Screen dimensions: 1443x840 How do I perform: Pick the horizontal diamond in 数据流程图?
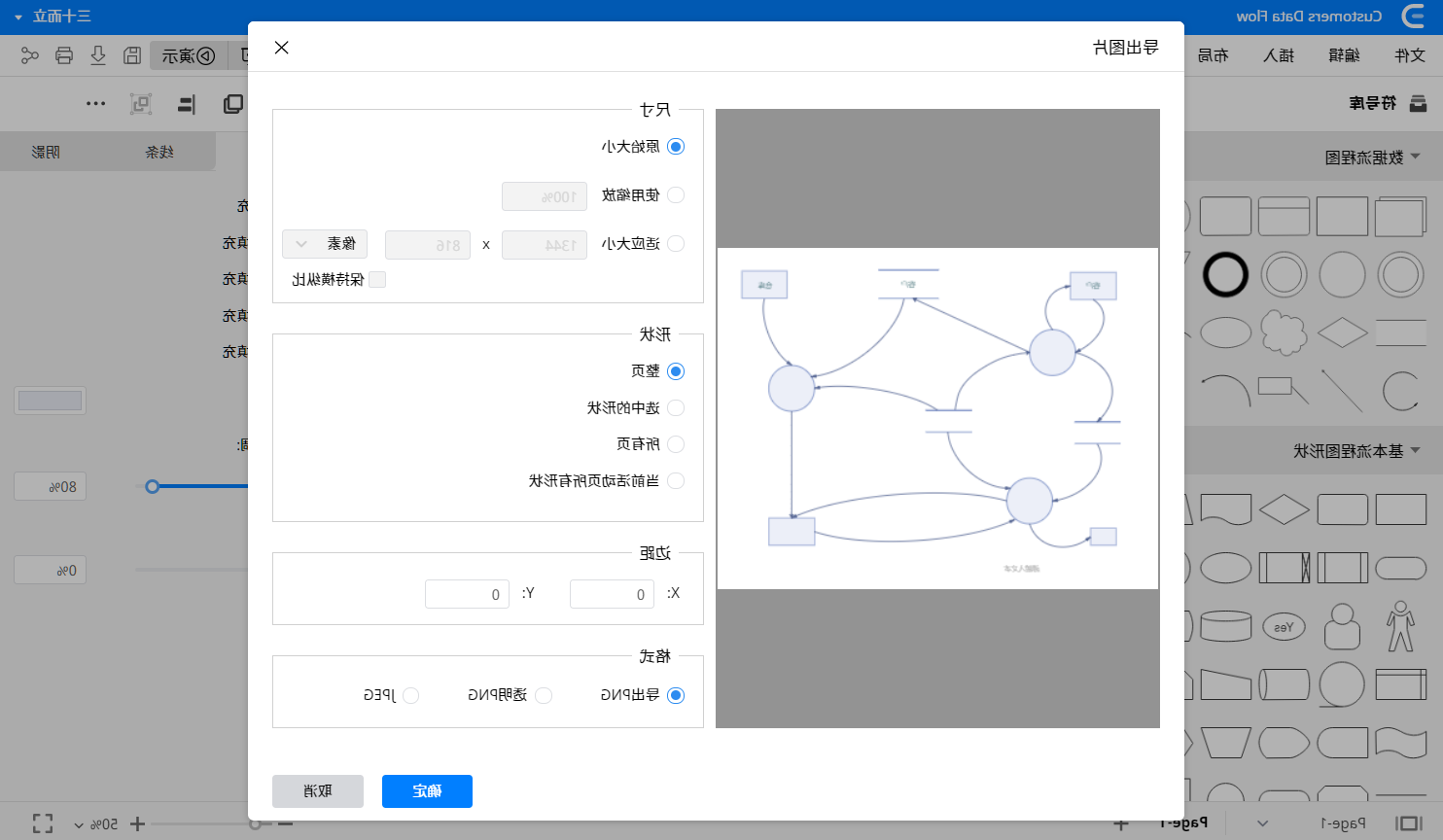pos(1342,332)
